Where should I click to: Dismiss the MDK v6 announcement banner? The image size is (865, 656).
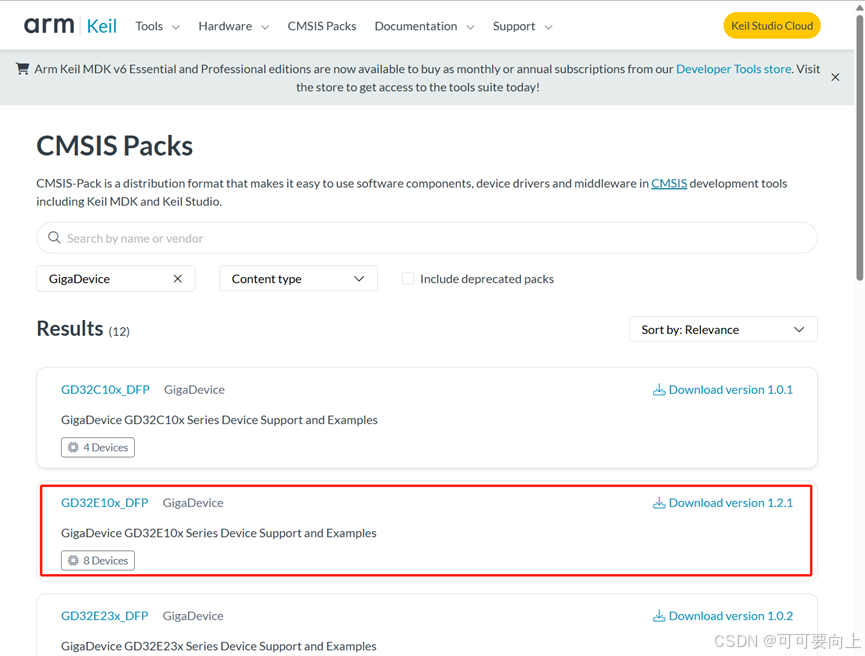coord(835,77)
